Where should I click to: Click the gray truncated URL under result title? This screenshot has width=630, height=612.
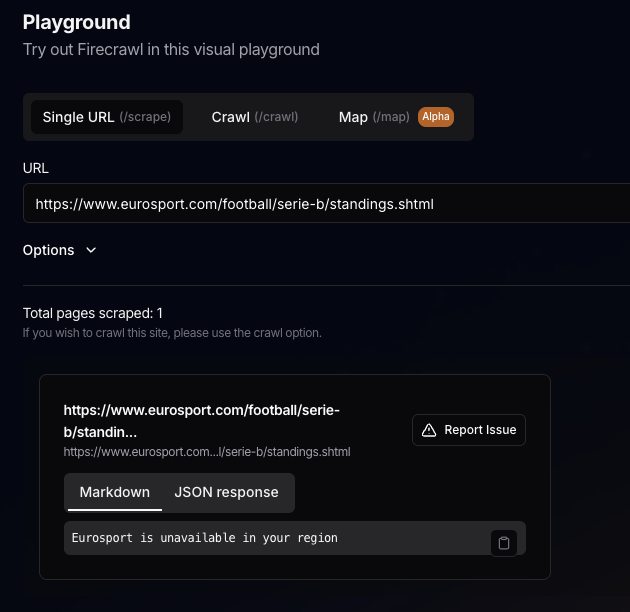(207, 452)
